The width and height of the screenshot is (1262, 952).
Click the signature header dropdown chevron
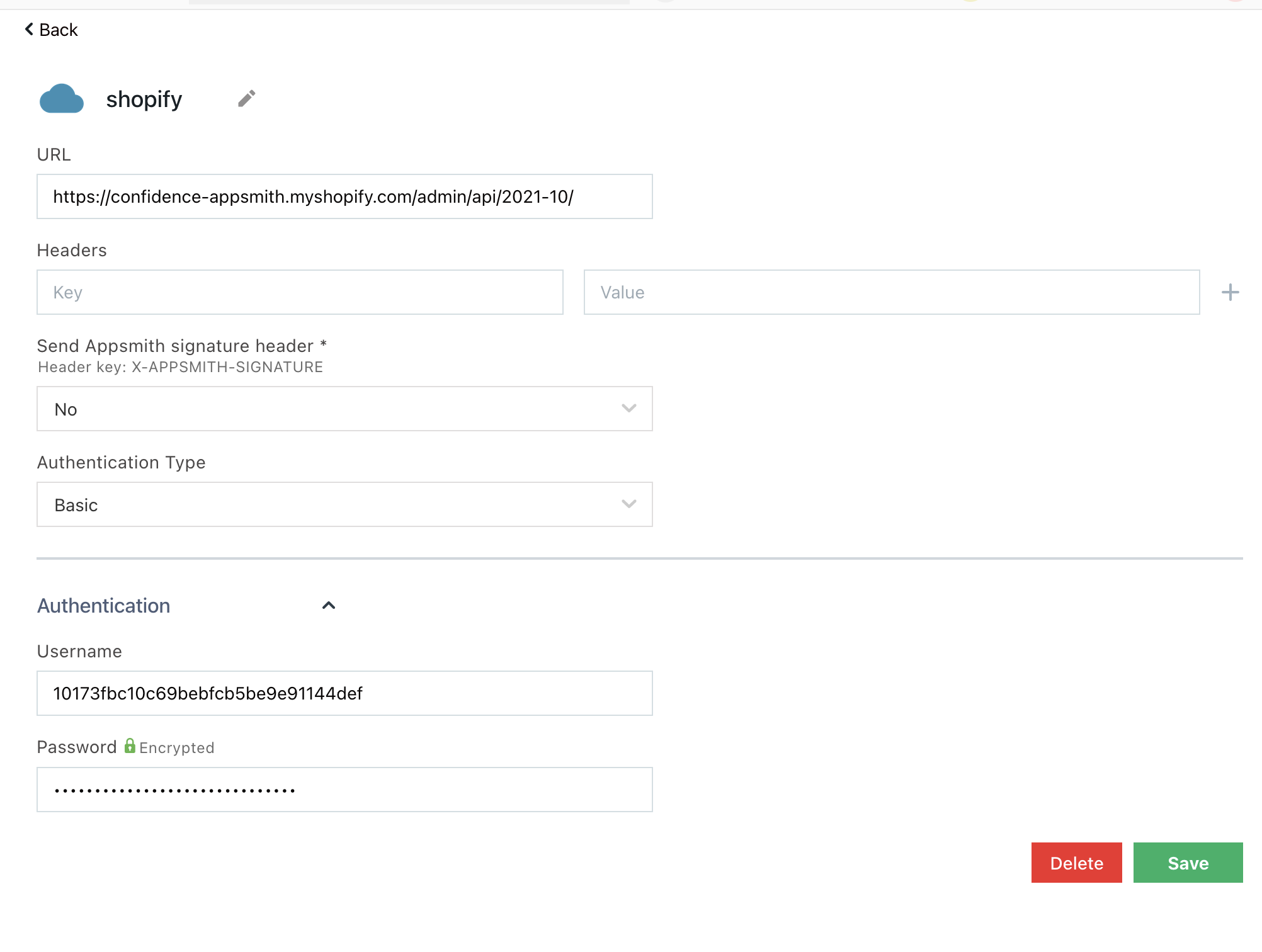tap(627, 409)
